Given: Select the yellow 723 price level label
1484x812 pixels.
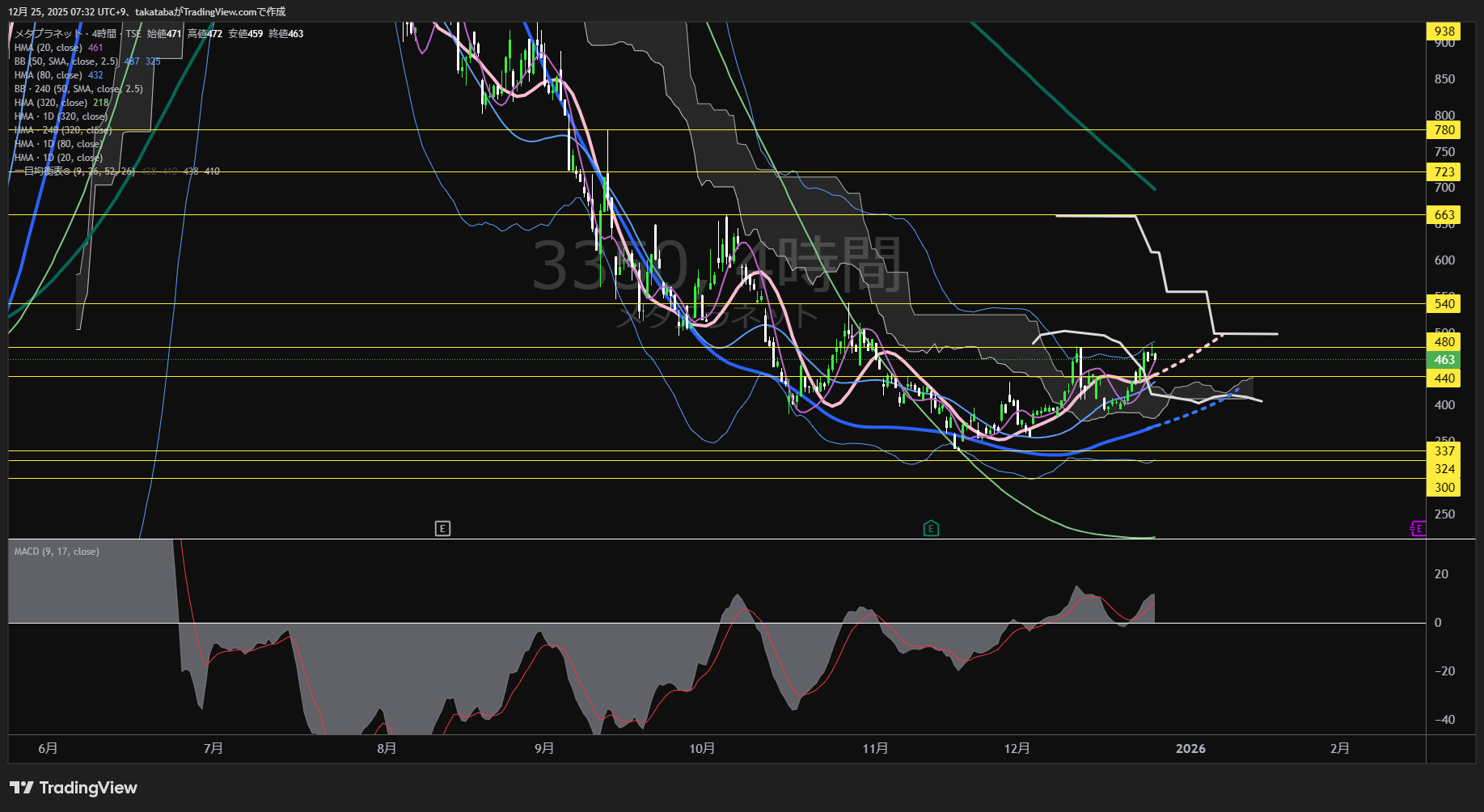Looking at the screenshot, I should point(1444,172).
